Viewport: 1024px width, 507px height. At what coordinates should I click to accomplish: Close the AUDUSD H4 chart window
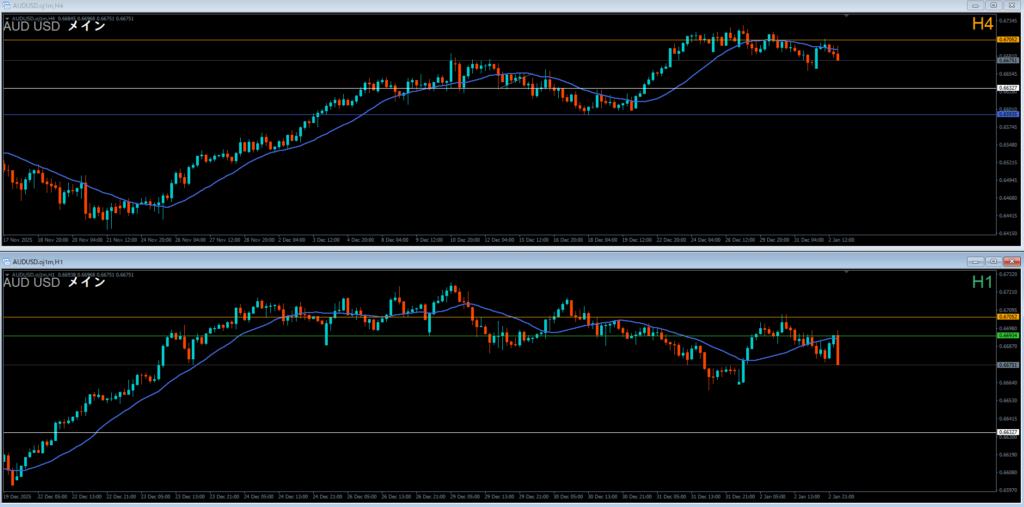point(1011,5)
